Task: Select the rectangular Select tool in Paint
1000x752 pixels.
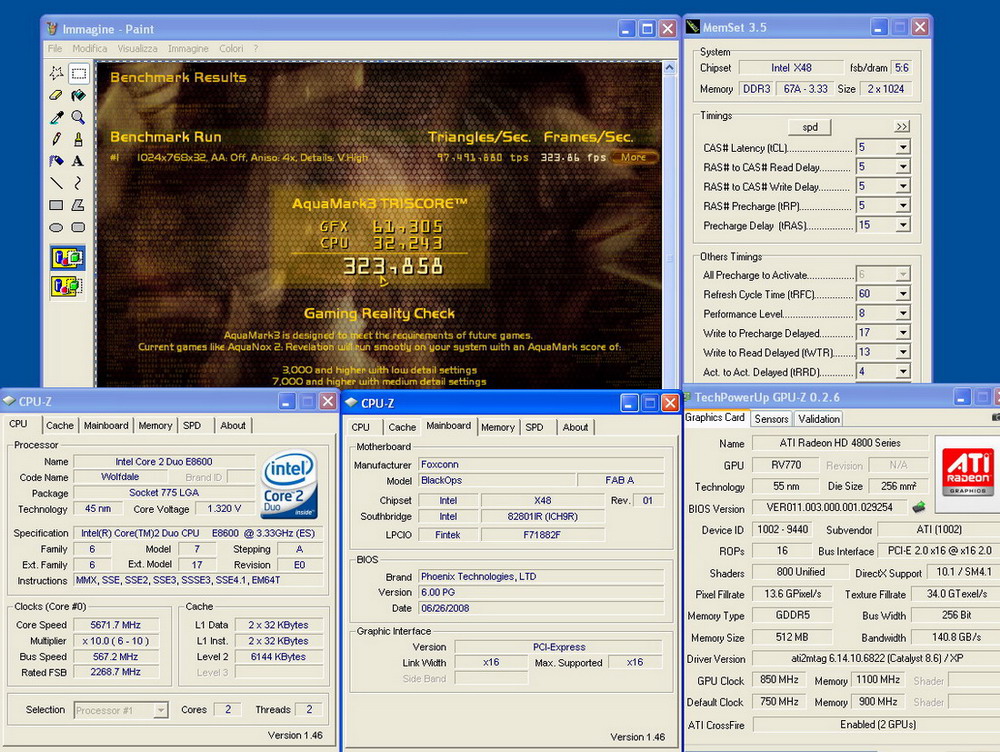Action: [78, 73]
